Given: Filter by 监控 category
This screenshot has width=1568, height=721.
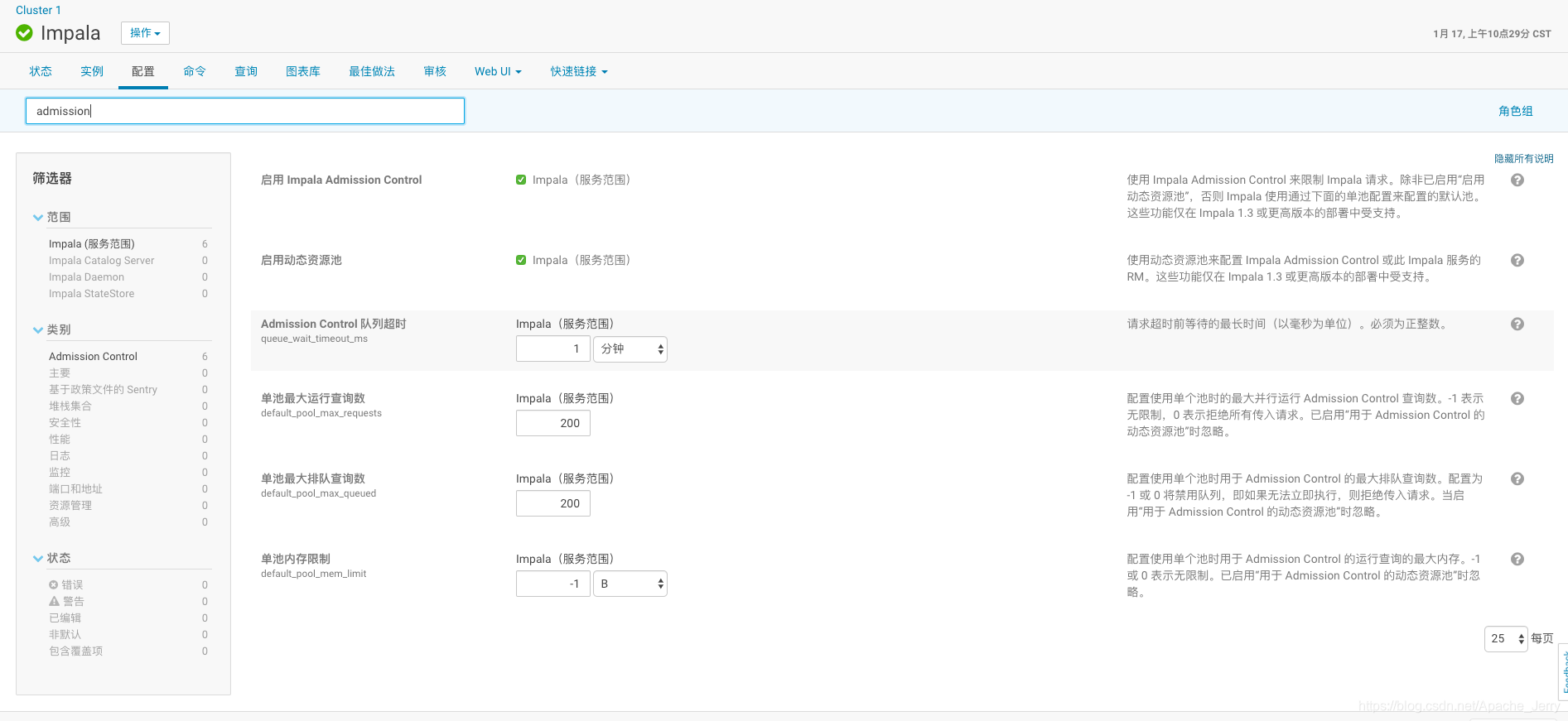Looking at the screenshot, I should pos(60,472).
